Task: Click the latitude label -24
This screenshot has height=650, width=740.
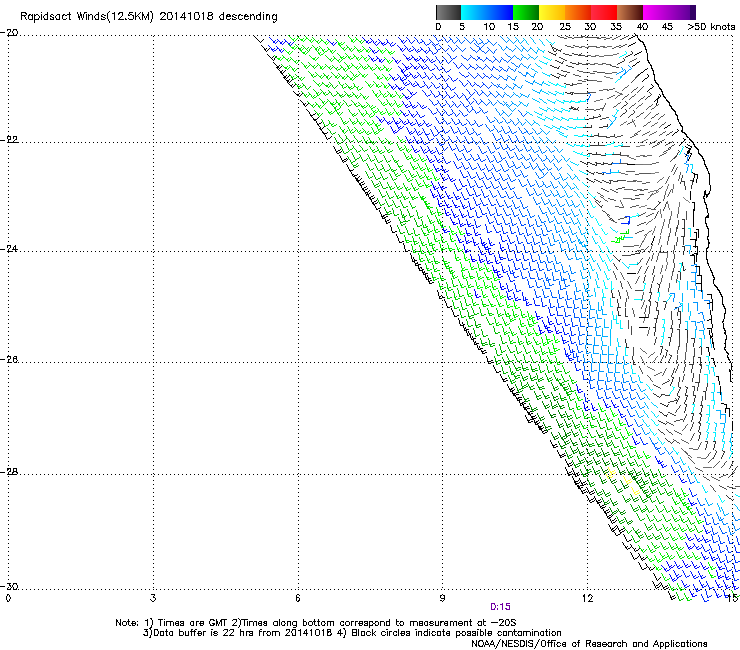Action: pyautogui.click(x=9, y=249)
